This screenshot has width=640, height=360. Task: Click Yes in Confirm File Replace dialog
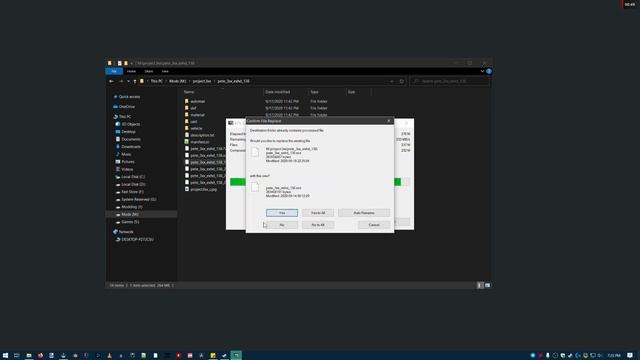coord(282,213)
